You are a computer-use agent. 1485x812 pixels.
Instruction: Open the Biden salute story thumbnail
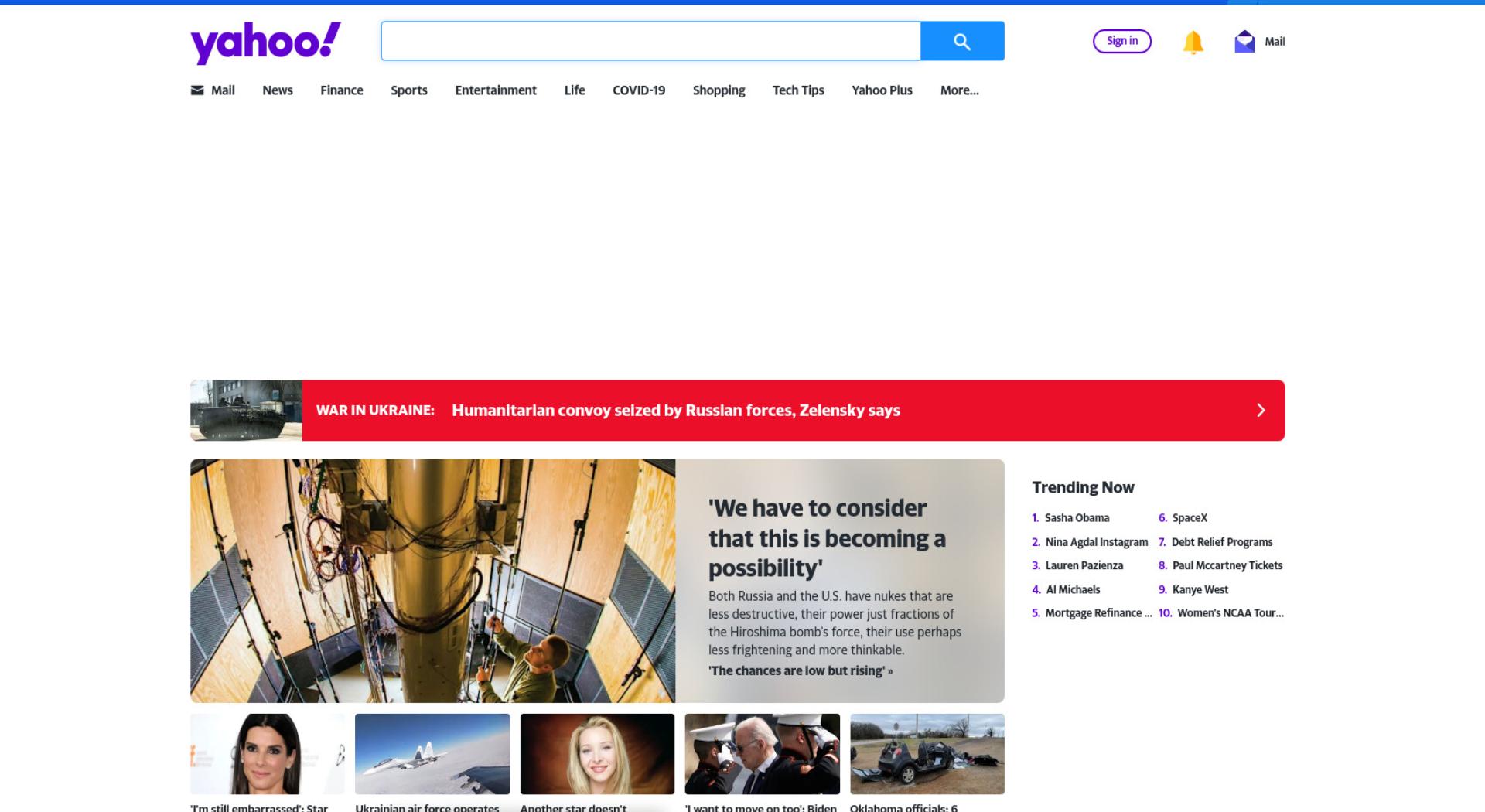tap(763, 754)
